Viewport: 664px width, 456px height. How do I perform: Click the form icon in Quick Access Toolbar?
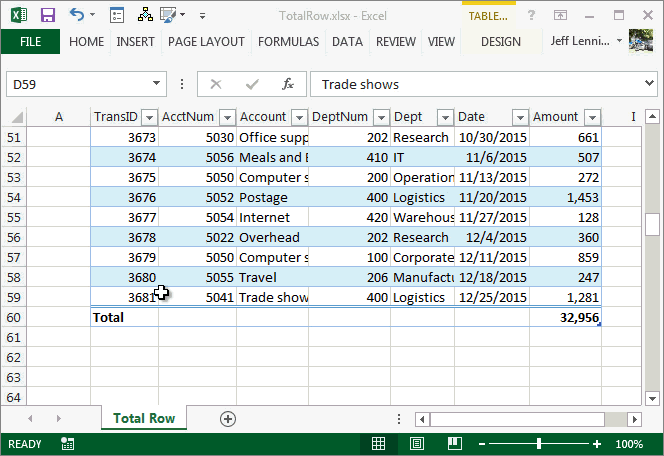[x=116, y=15]
